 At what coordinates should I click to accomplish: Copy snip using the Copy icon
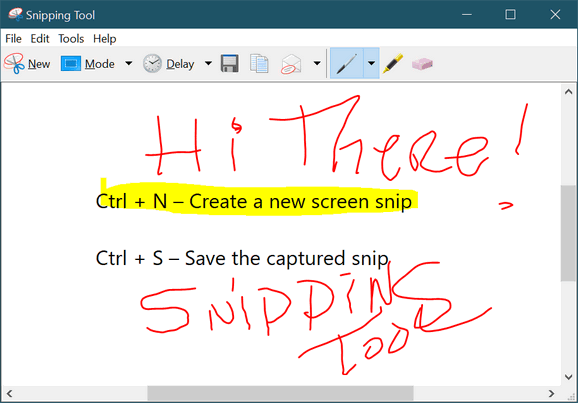click(259, 63)
